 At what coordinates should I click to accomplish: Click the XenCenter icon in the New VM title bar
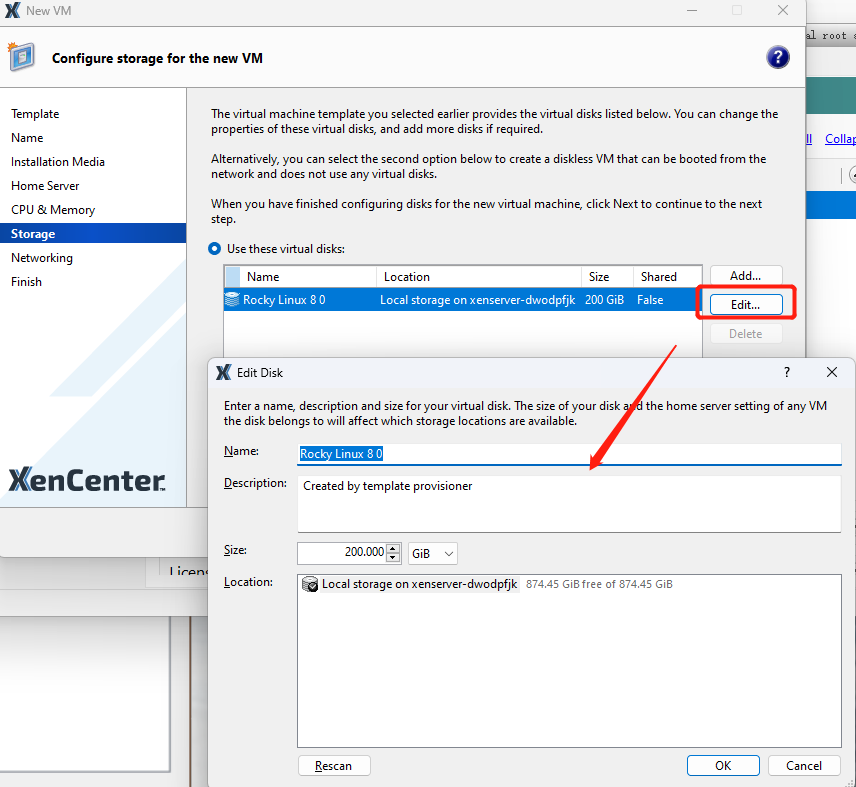pos(11,11)
